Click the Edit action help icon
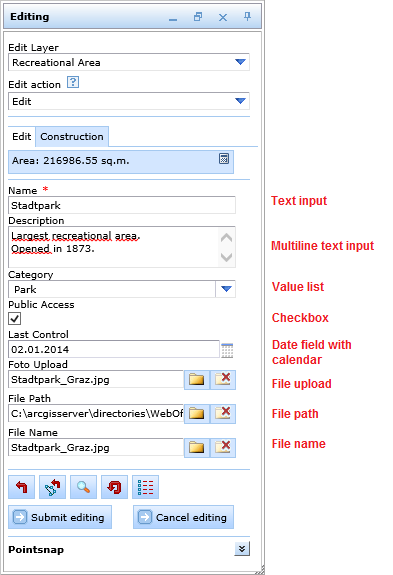393x575 pixels. 73,82
